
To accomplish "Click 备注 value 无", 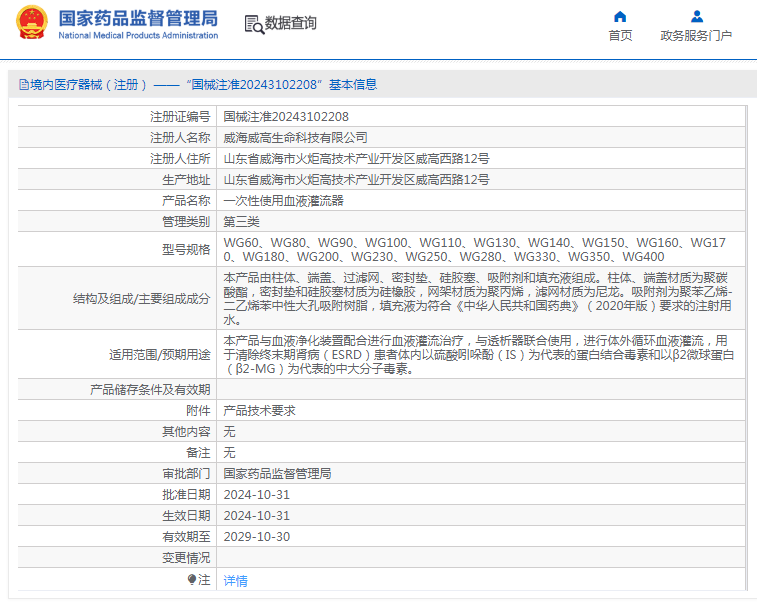I will click(229, 452).
